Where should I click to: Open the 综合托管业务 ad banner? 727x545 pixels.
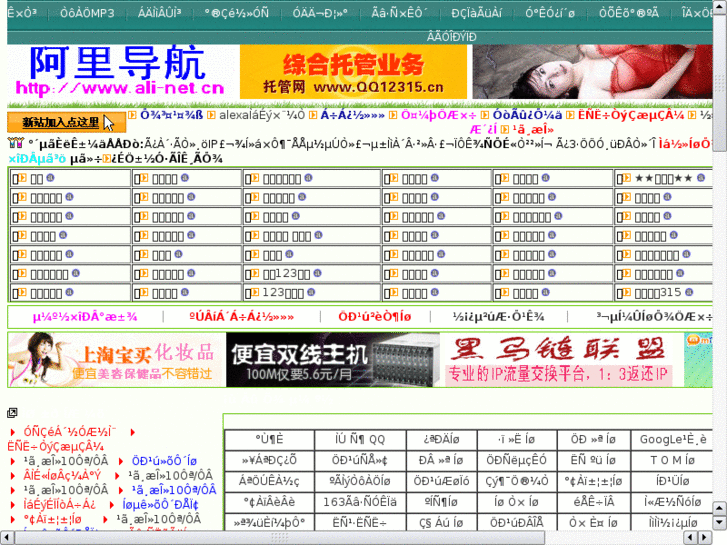pos(353,72)
